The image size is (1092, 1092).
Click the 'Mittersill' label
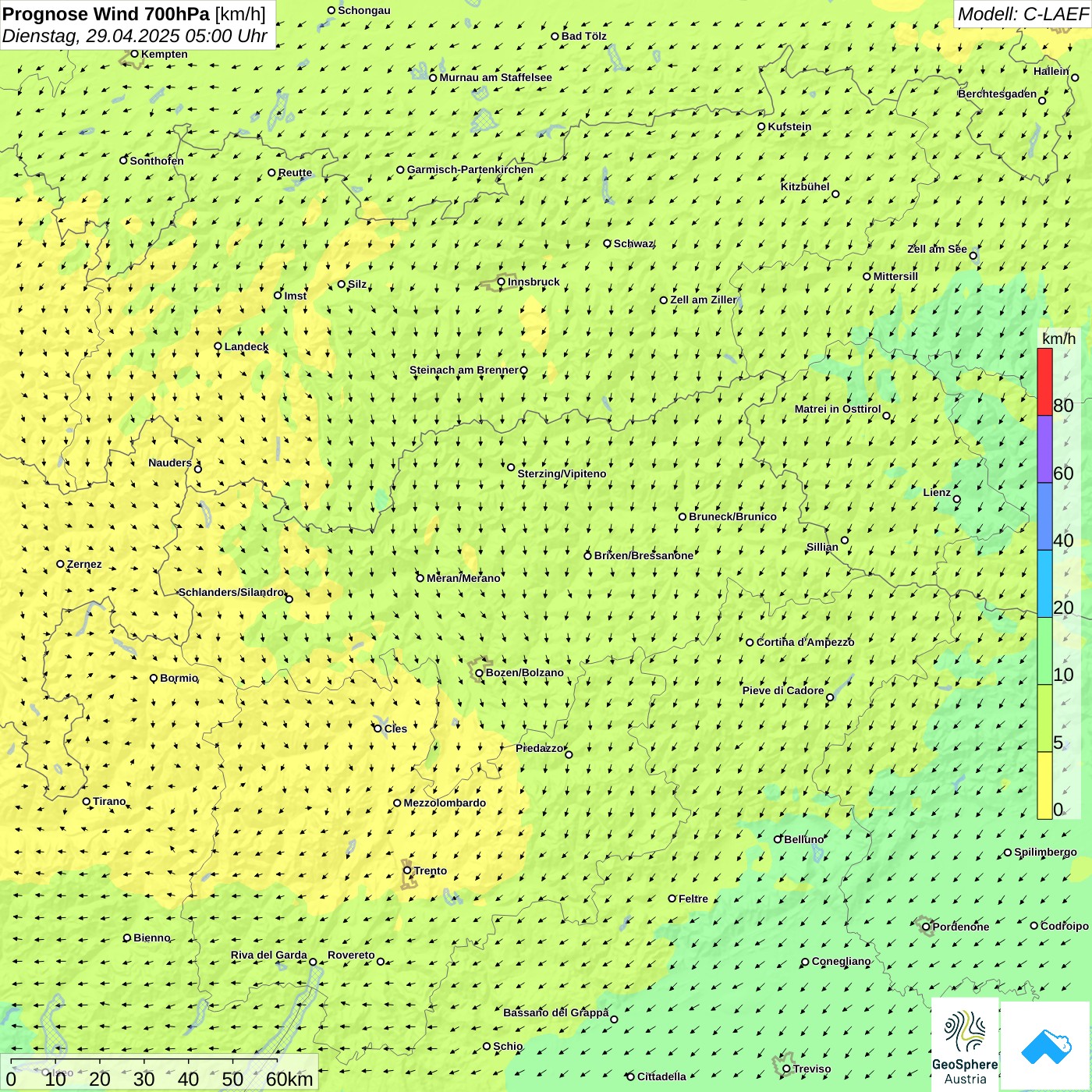895,276
